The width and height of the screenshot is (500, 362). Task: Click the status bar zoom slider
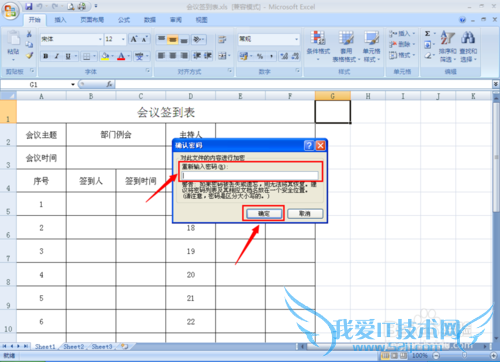point(465,356)
